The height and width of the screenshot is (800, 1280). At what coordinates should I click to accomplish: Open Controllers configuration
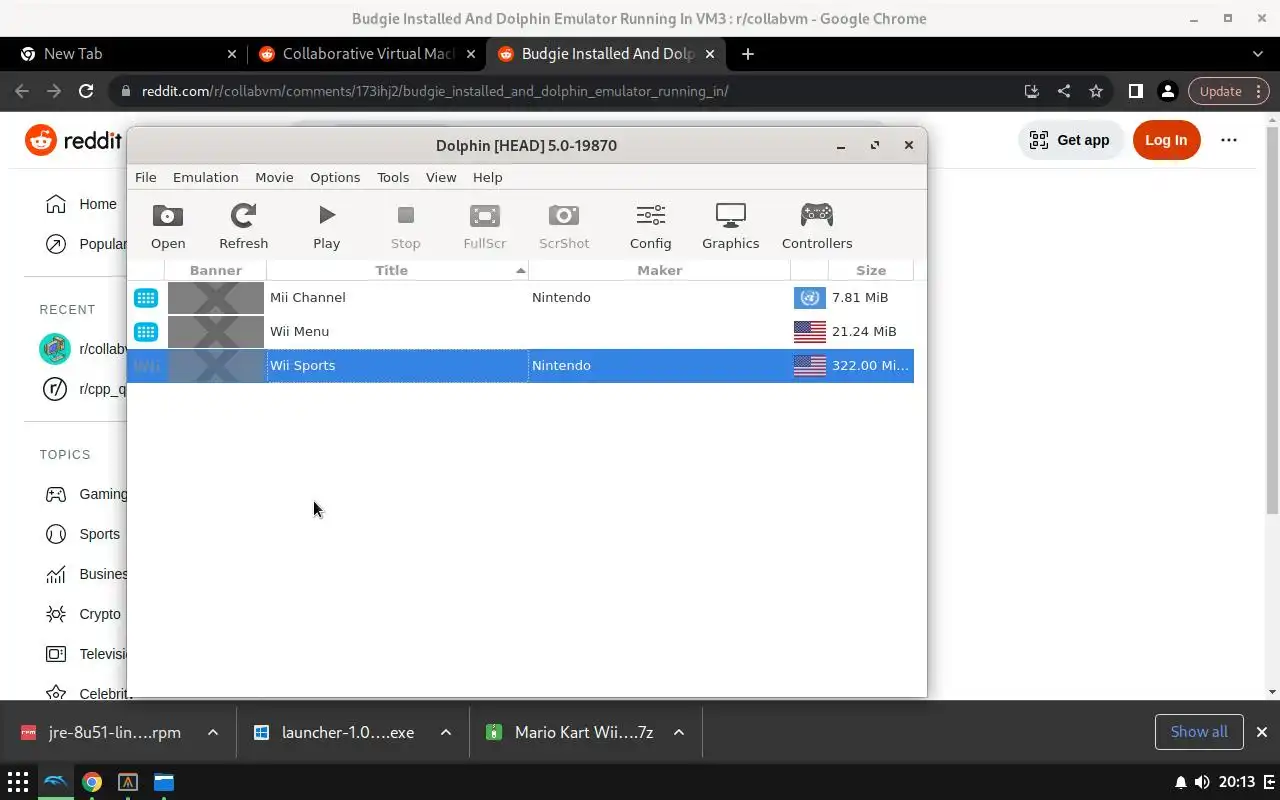tap(817, 226)
